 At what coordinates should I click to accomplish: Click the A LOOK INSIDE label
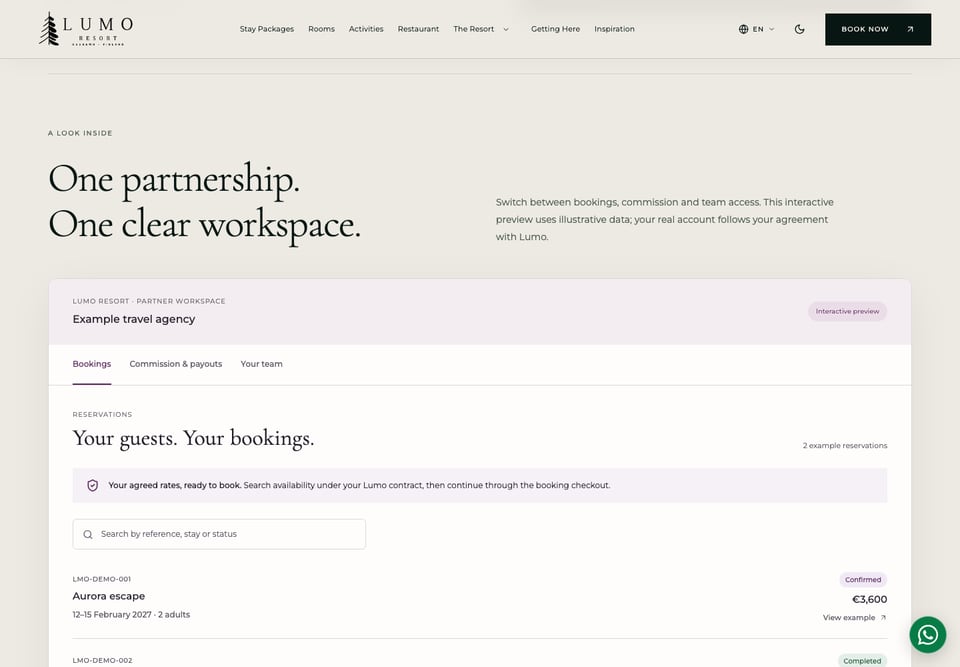[80, 133]
